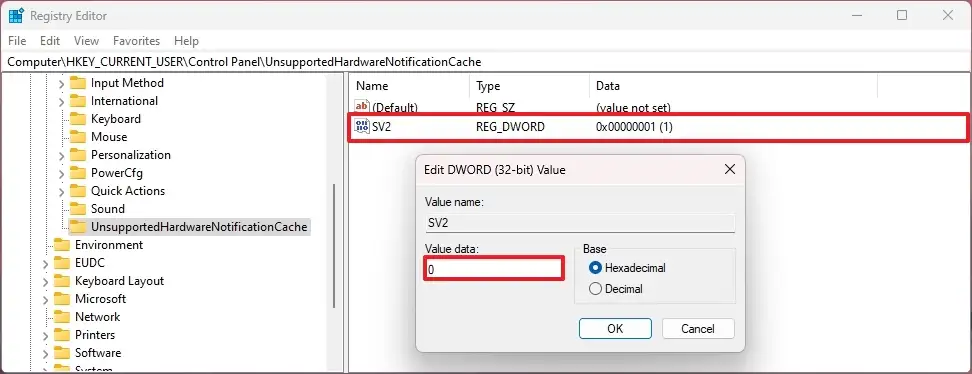The width and height of the screenshot is (972, 374).
Task: Confirm the DWORD edit with OK
Action: tap(615, 329)
